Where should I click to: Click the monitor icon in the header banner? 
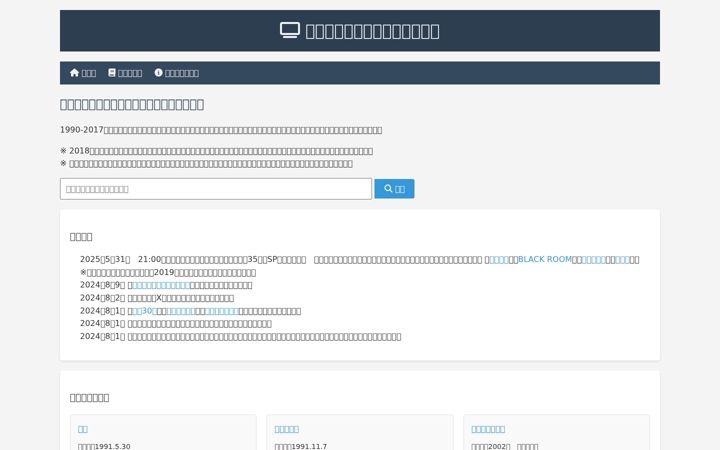tap(290, 30)
